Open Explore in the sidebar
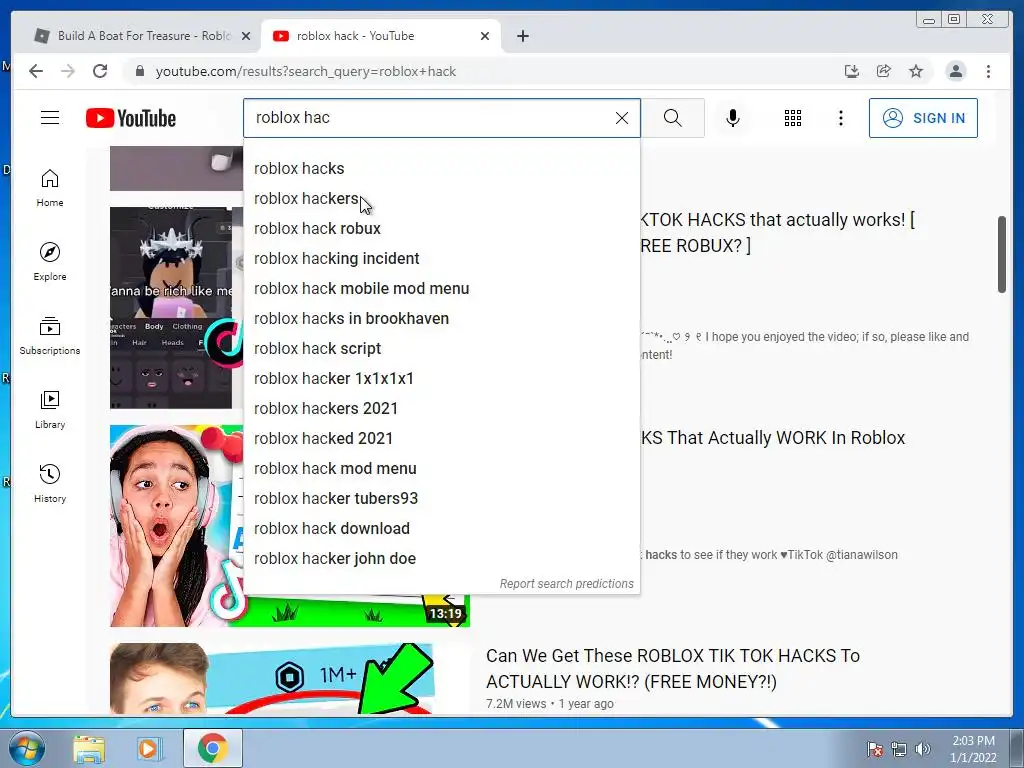 click(50, 261)
